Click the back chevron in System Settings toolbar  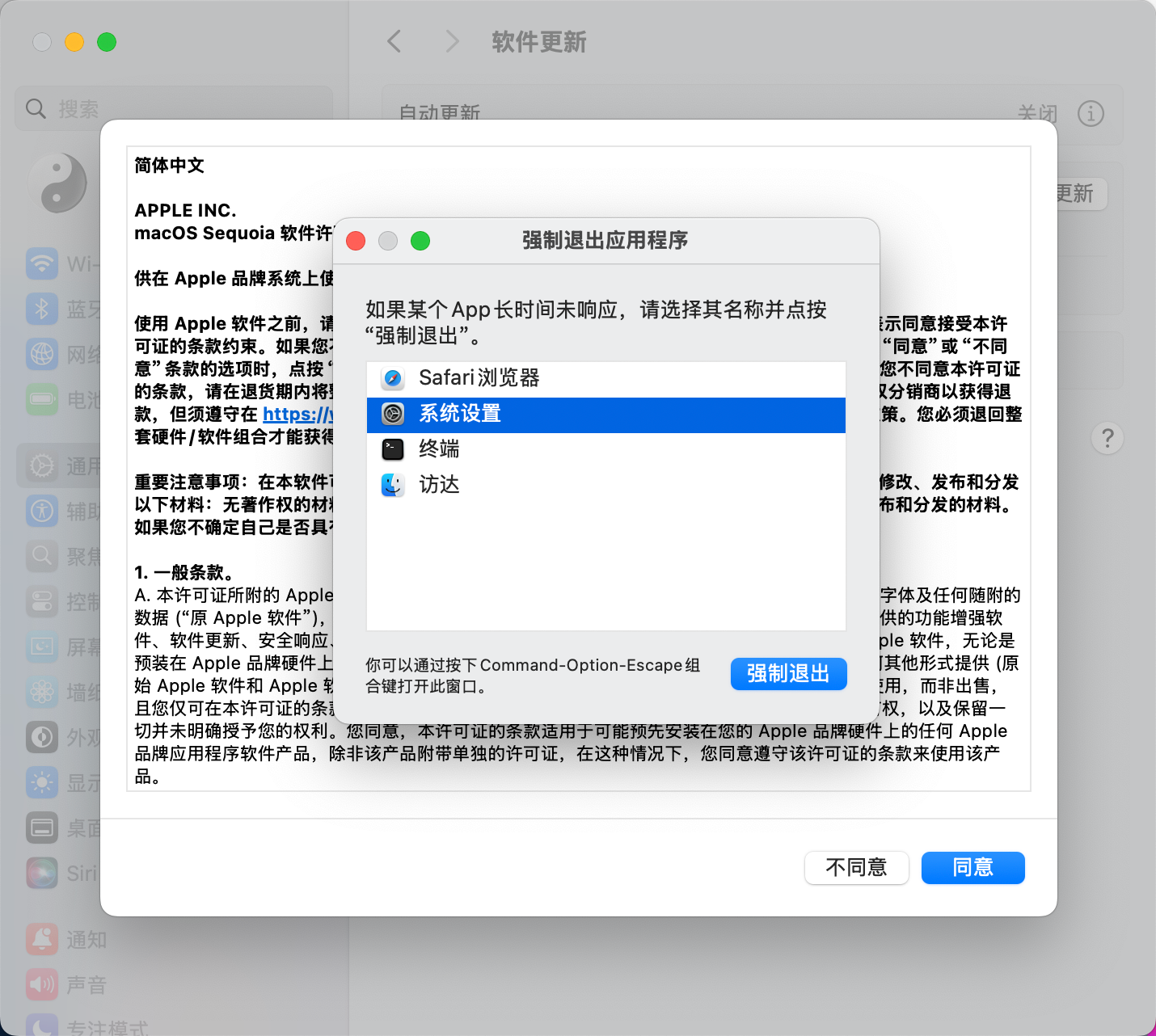pyautogui.click(x=394, y=41)
